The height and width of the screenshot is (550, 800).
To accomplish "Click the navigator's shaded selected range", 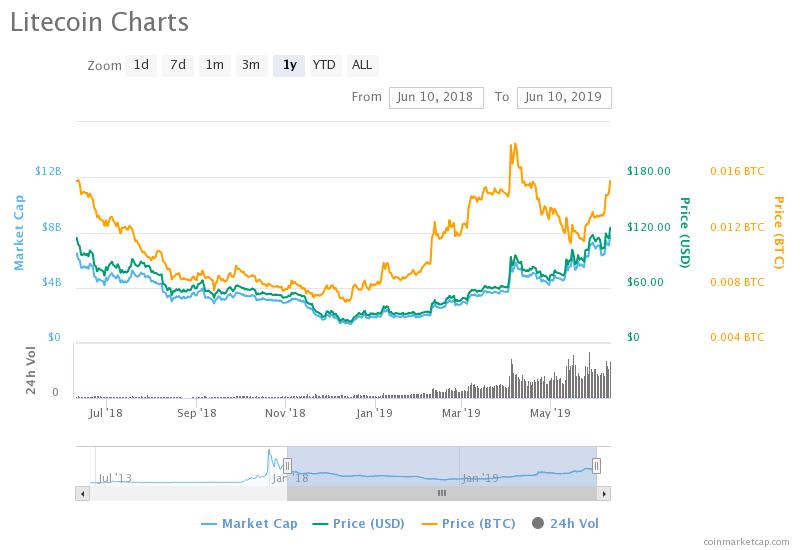I will (442, 466).
